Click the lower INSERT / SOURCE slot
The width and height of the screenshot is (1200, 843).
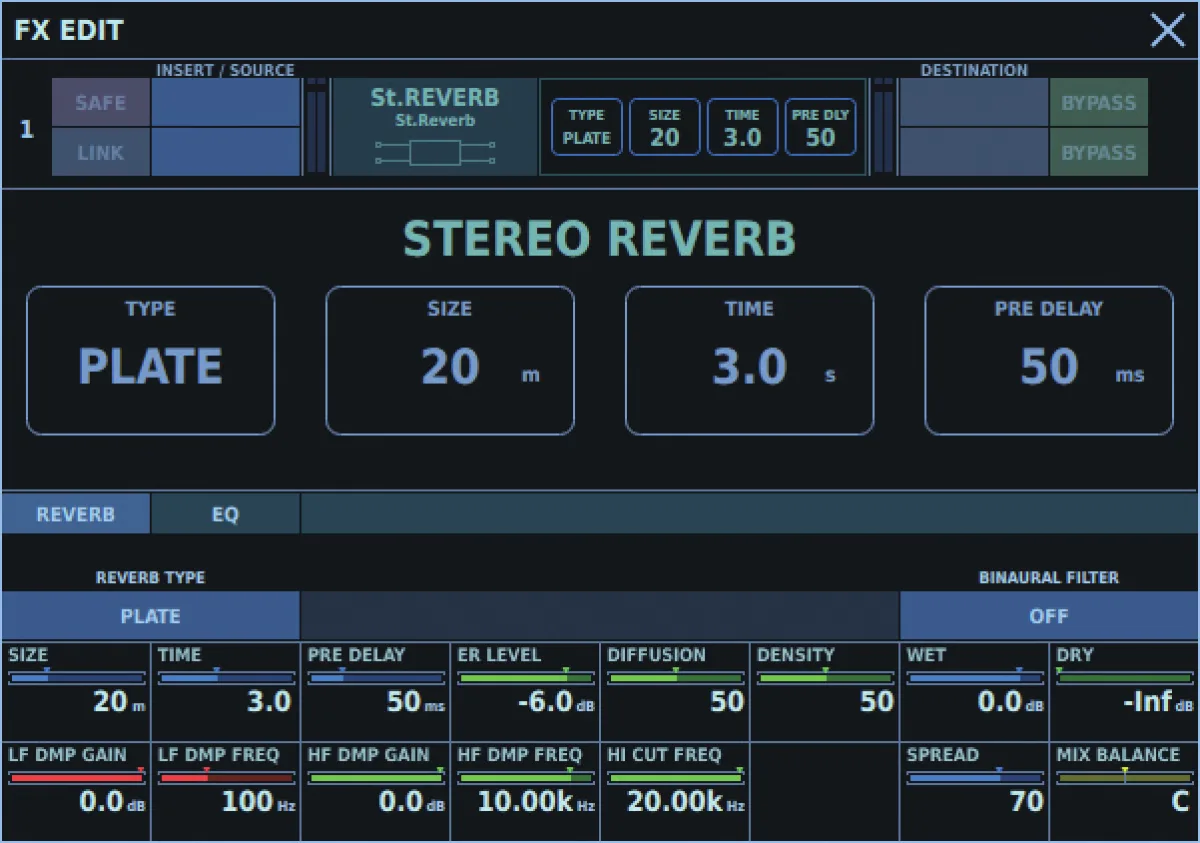point(226,153)
